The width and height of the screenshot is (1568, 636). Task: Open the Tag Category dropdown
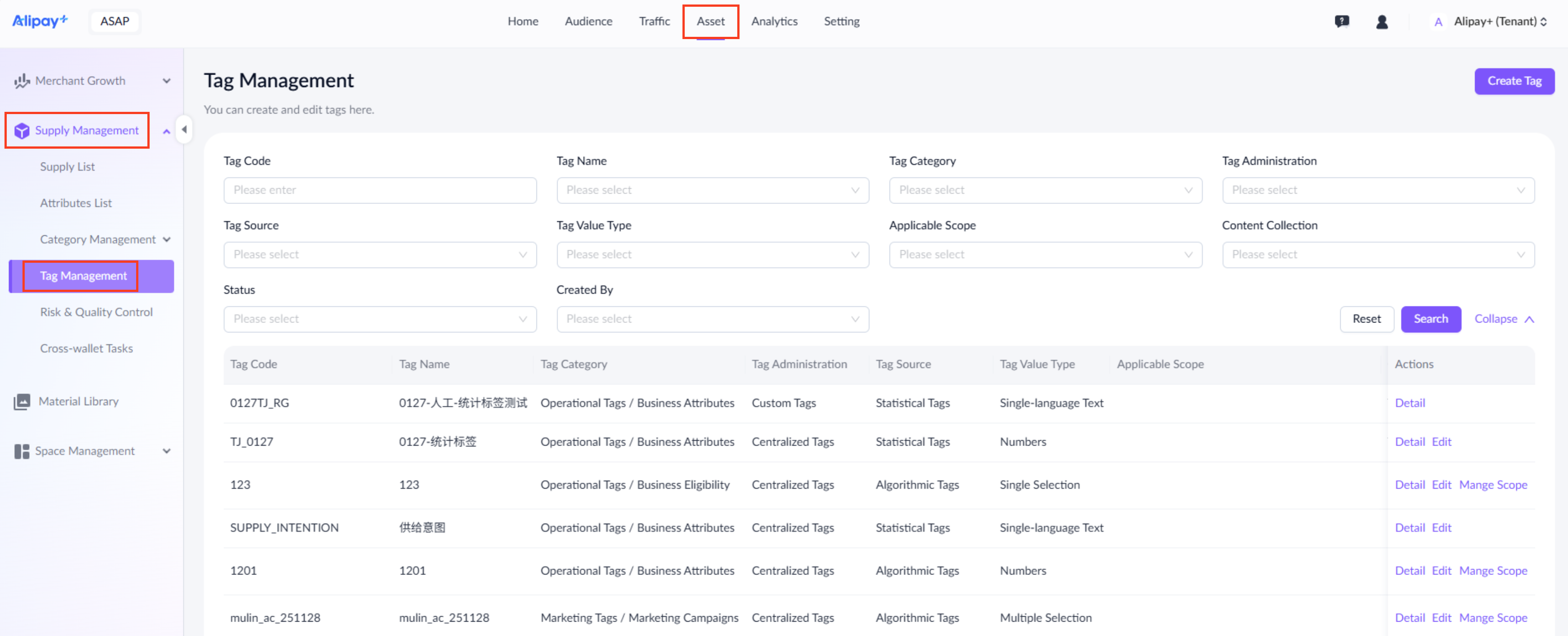[1045, 190]
